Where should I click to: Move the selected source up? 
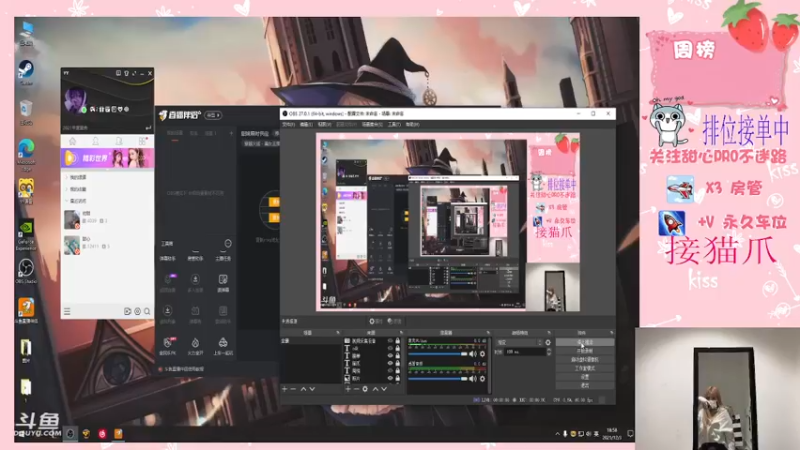coord(376,389)
